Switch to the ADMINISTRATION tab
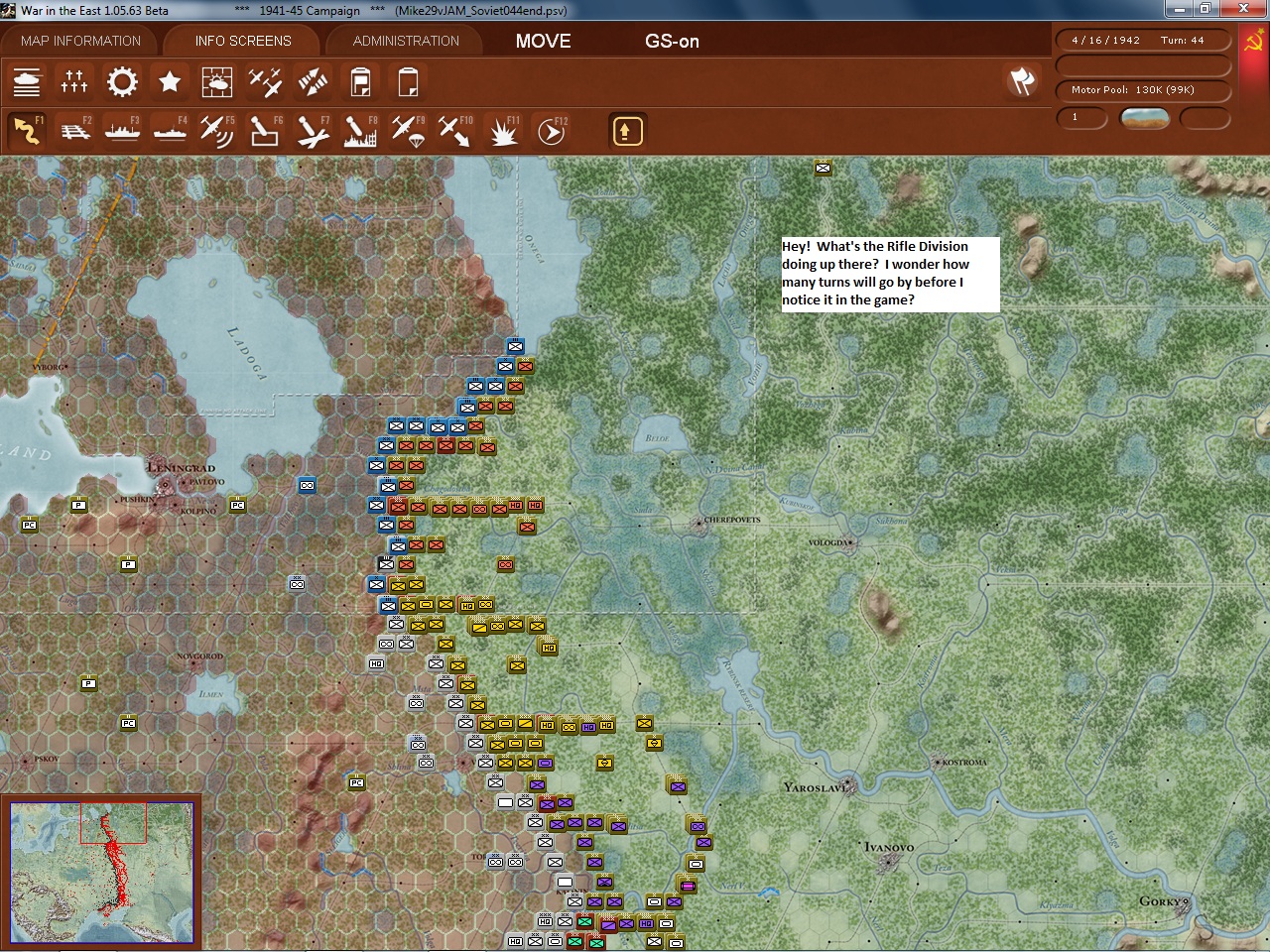Screen dimensions: 1270x952 coord(406,41)
